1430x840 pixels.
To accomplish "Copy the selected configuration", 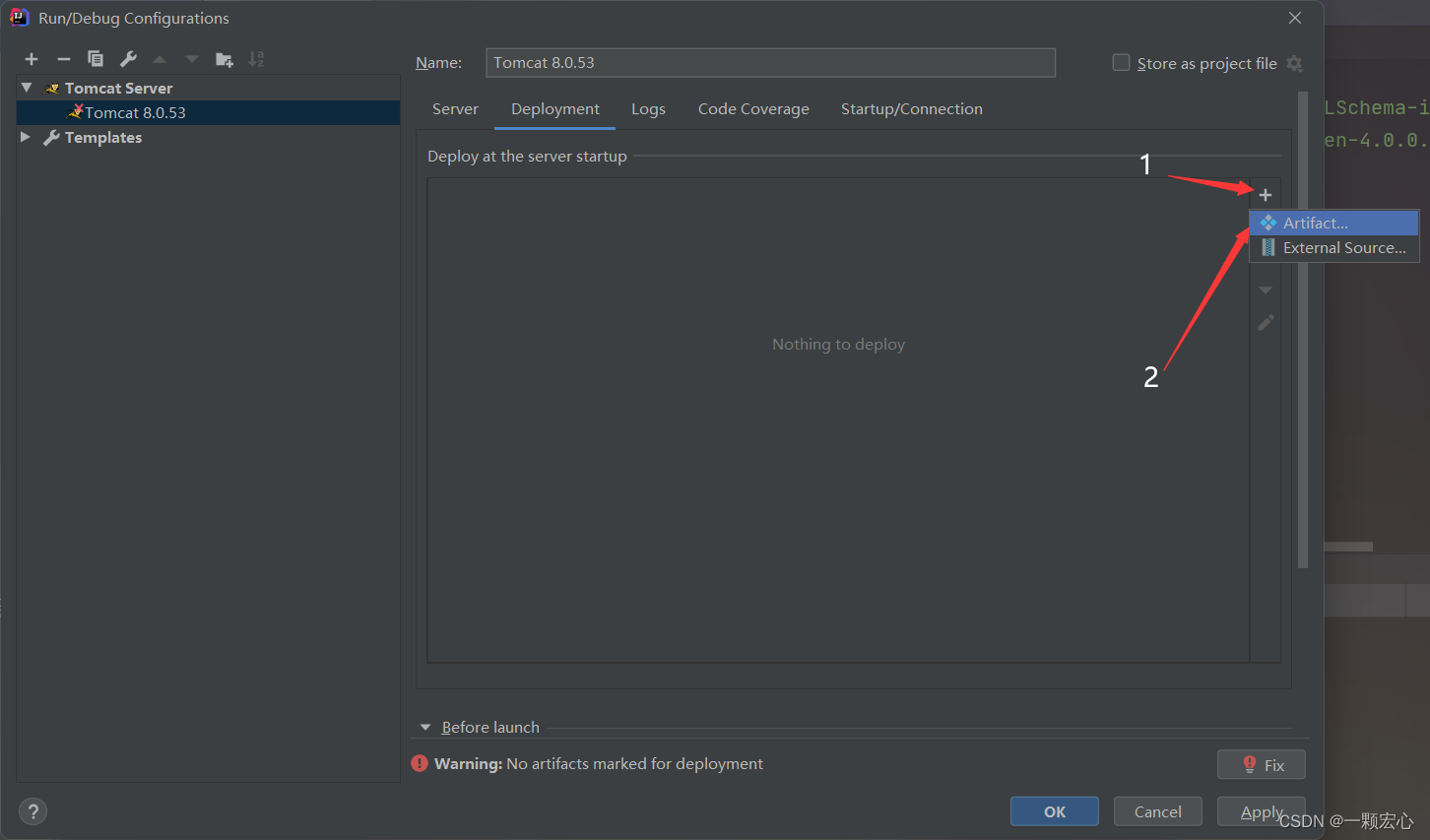I will pos(96,59).
